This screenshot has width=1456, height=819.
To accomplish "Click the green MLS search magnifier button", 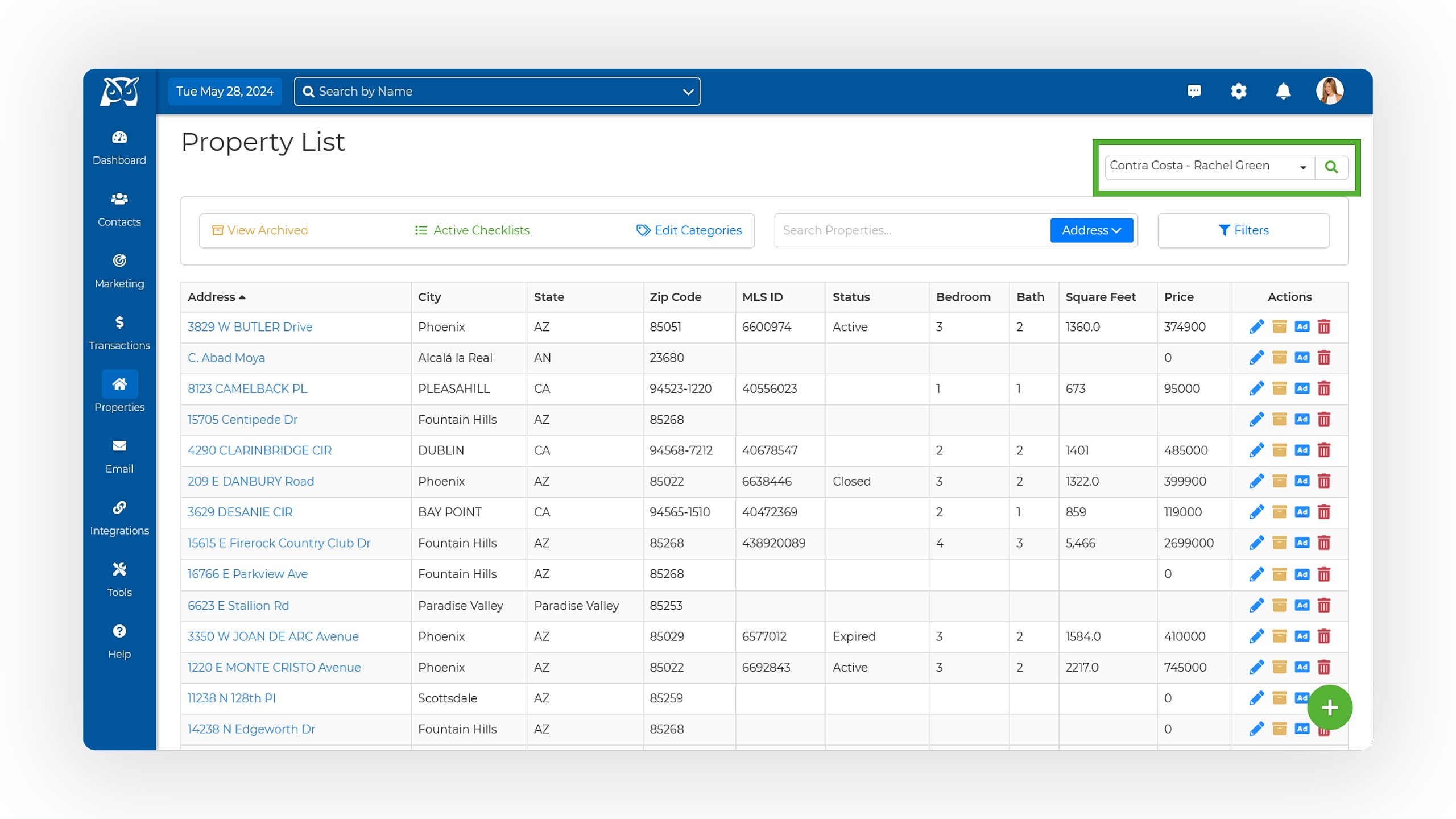I will pyautogui.click(x=1331, y=167).
